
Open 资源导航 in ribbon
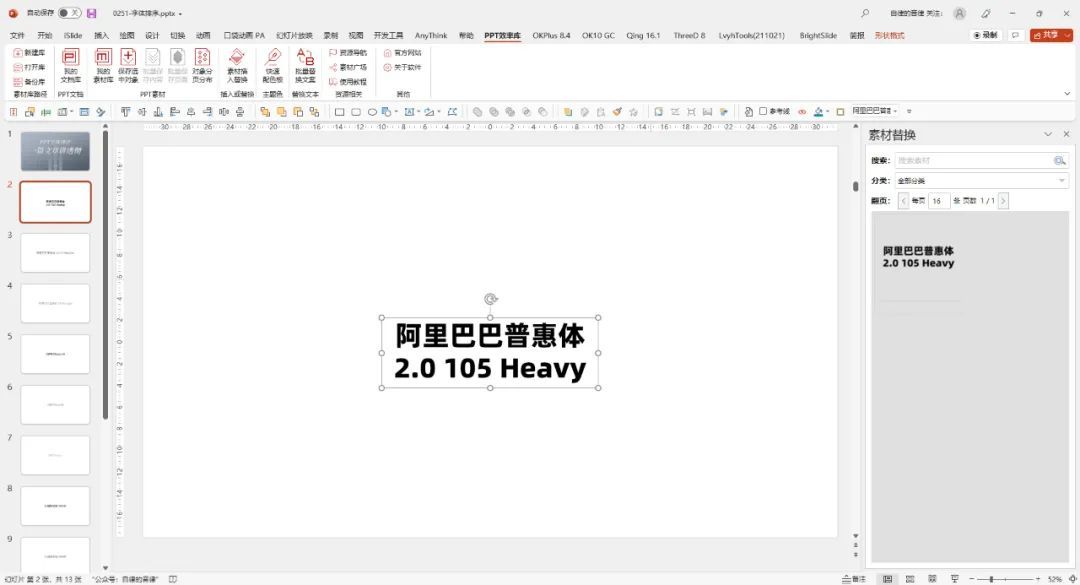348,52
